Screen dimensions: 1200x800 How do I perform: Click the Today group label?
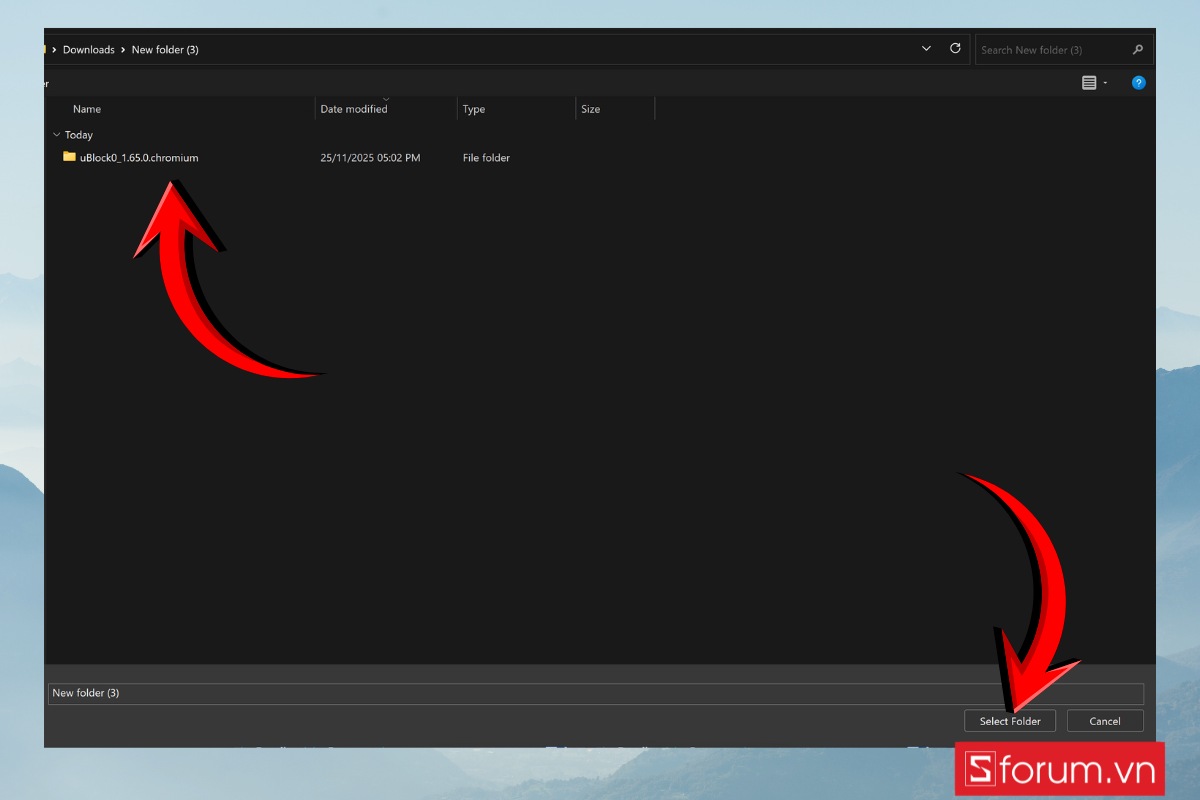click(x=79, y=135)
